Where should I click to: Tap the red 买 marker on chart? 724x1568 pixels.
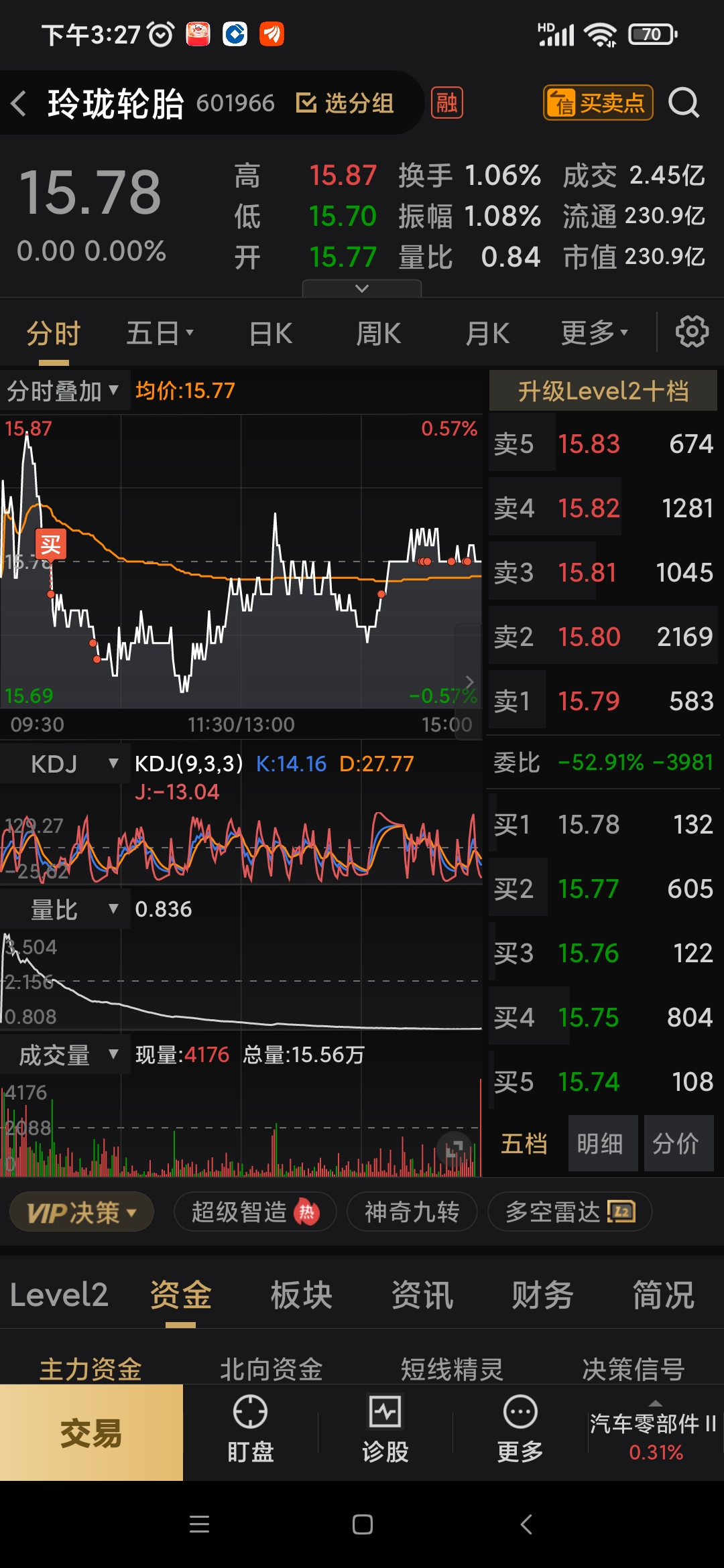pyautogui.click(x=51, y=545)
